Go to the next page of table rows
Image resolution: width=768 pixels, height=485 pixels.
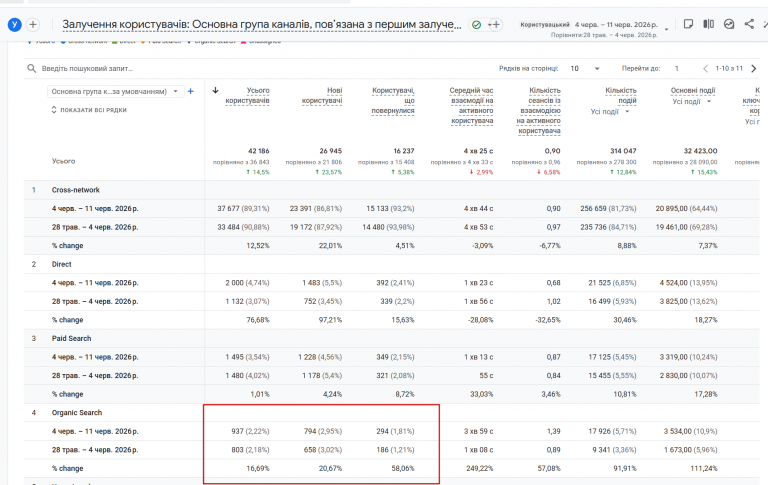[754, 69]
